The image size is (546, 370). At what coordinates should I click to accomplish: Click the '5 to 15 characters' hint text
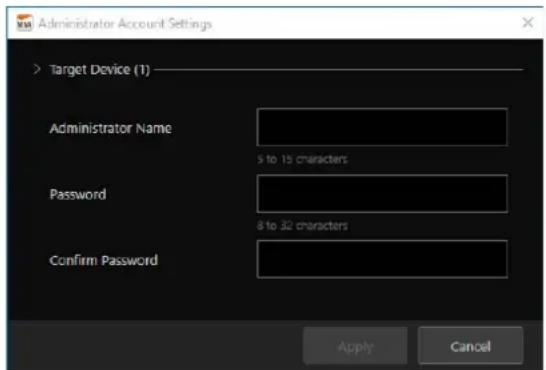point(302,159)
